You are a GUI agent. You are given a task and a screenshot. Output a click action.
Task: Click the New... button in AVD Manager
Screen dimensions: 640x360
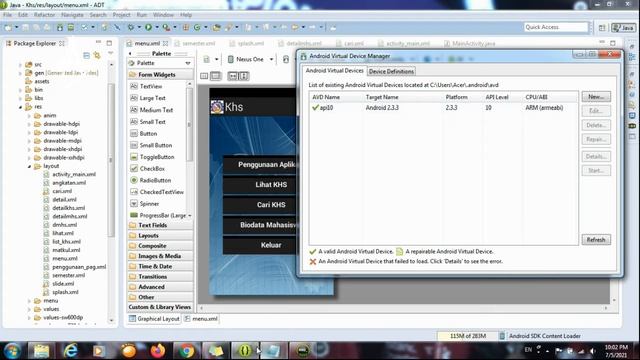(x=596, y=97)
